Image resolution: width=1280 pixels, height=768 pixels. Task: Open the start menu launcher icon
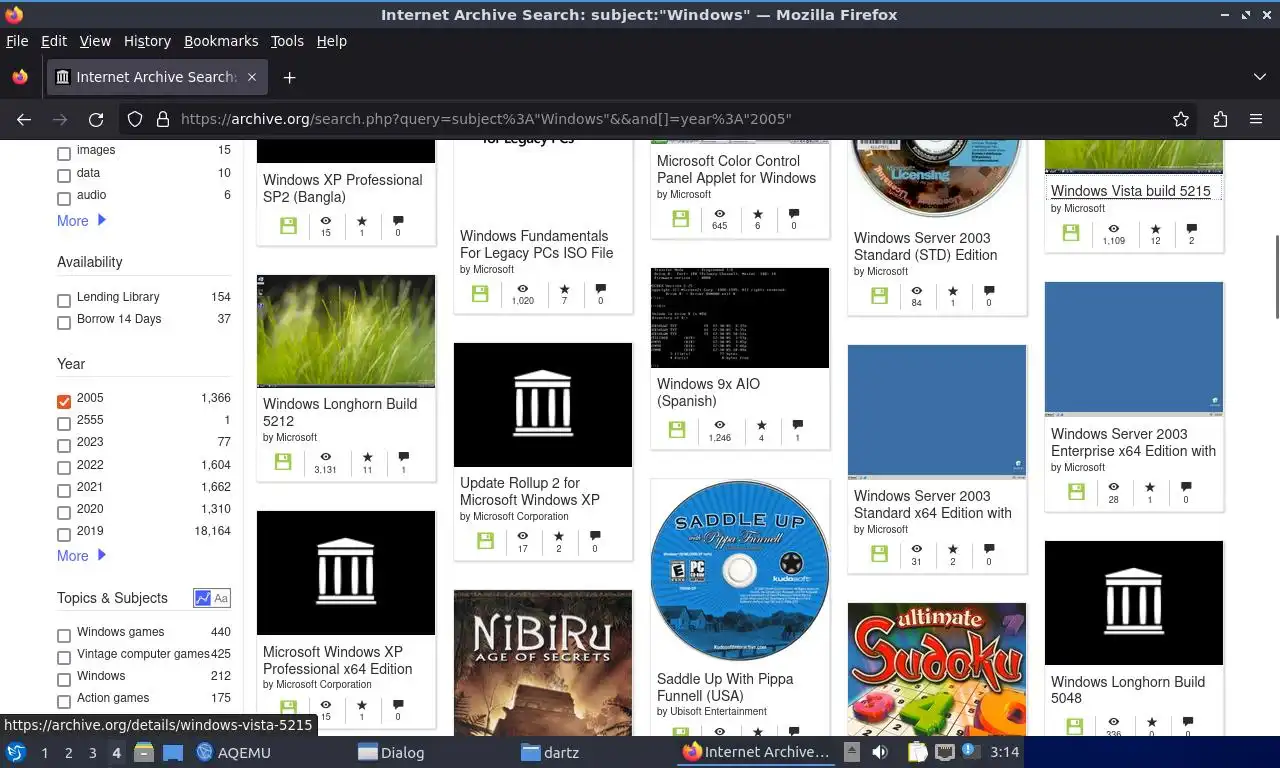tap(16, 753)
